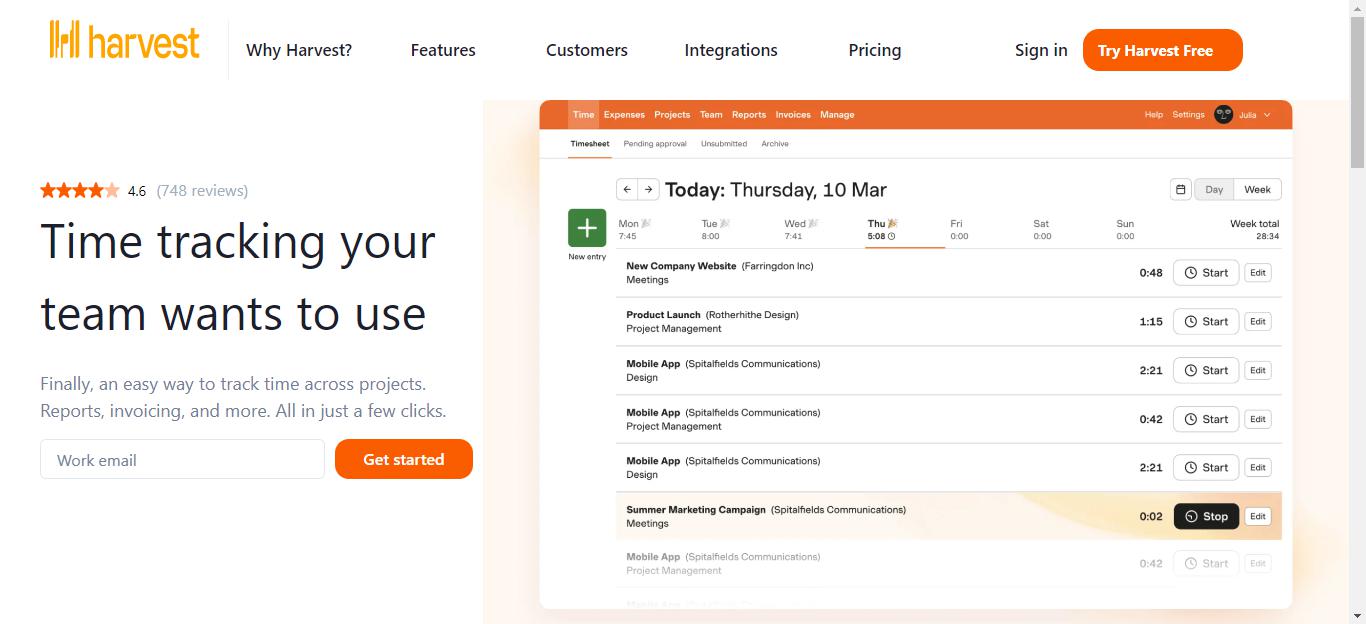
Task: Click the Harvest logo
Action: point(125,42)
